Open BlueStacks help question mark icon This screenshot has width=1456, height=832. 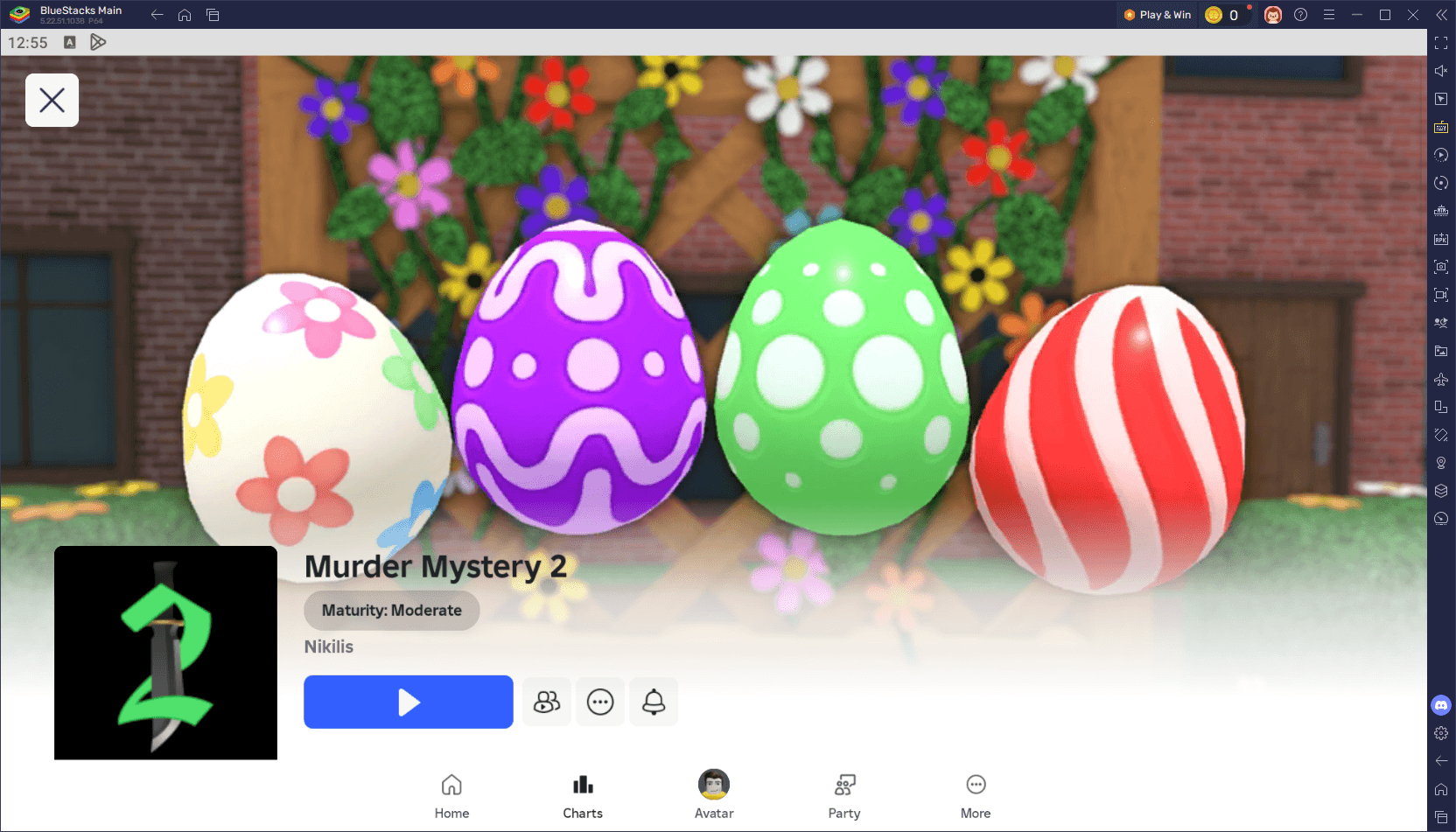click(x=1301, y=15)
